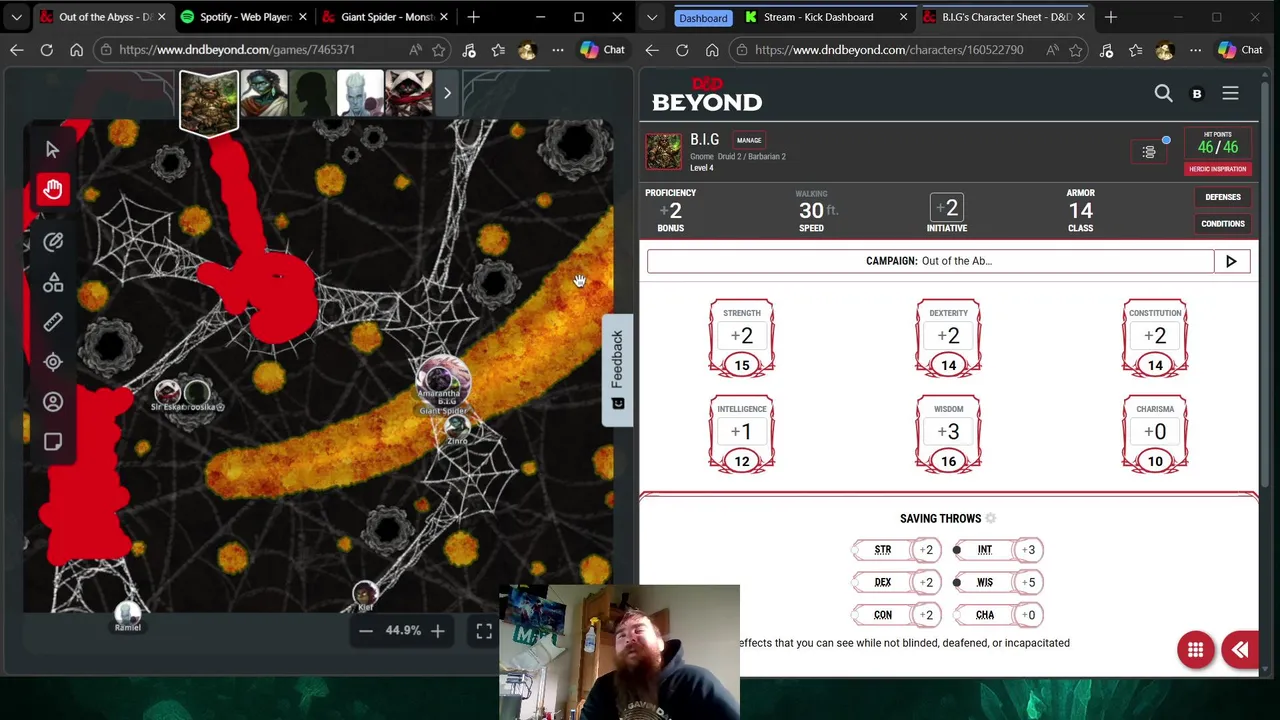Select the pointer arrow tool on map
This screenshot has height=720, width=1280.
coord(53,149)
